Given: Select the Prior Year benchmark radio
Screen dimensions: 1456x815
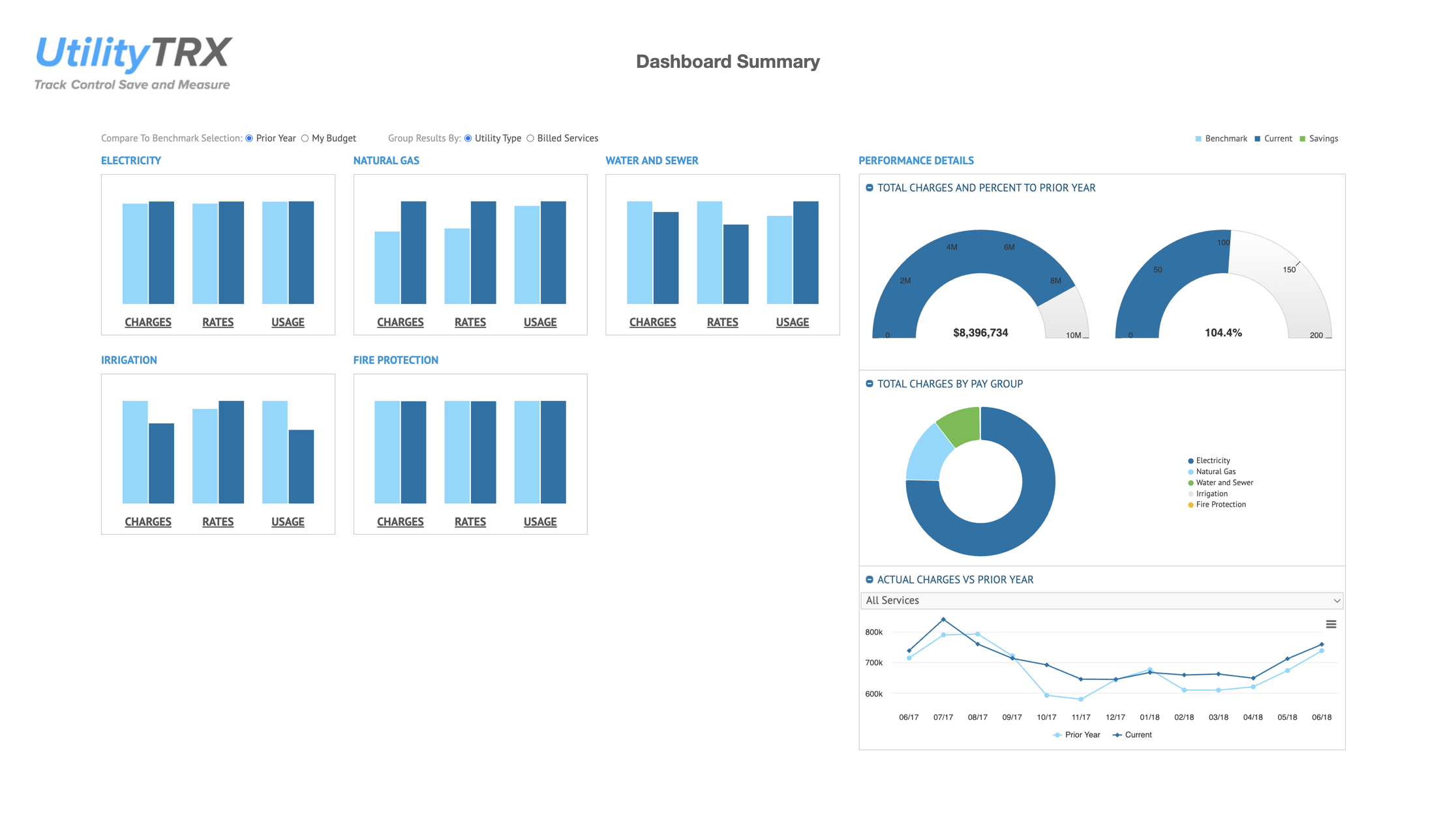Looking at the screenshot, I should [249, 138].
